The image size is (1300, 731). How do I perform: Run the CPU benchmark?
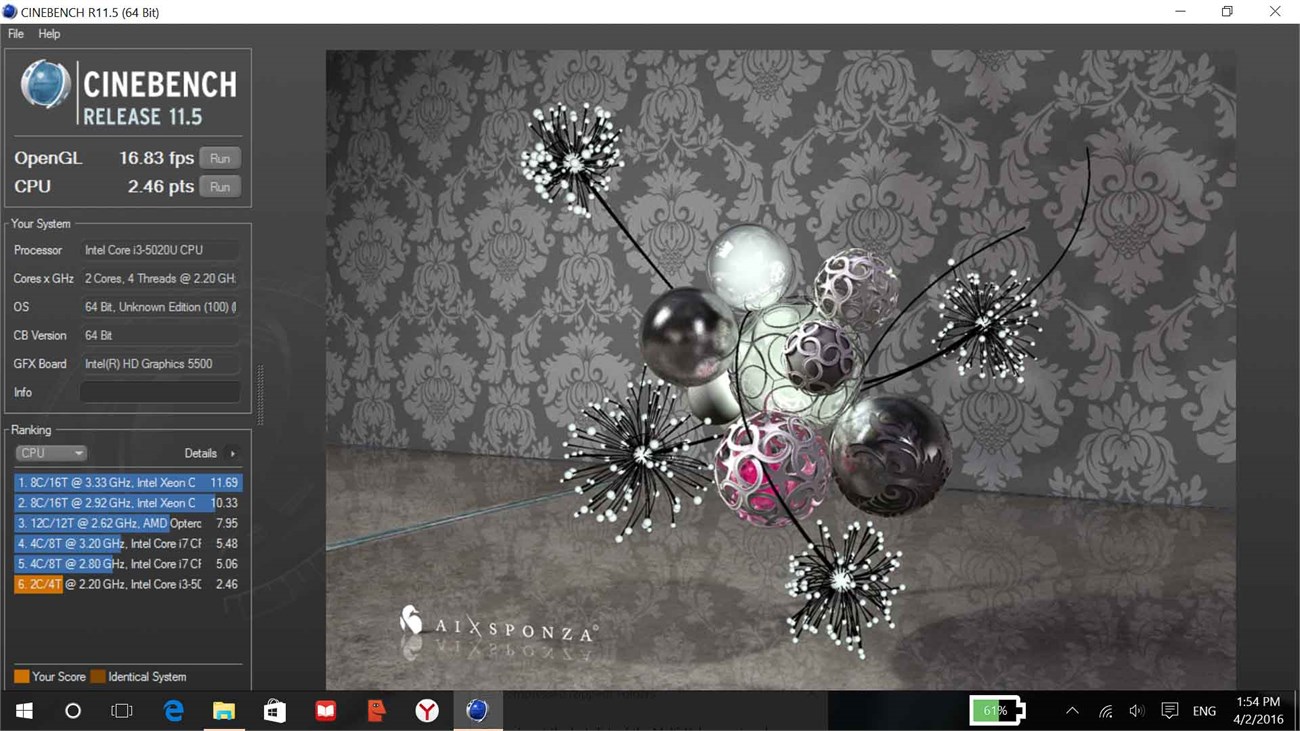coord(220,187)
